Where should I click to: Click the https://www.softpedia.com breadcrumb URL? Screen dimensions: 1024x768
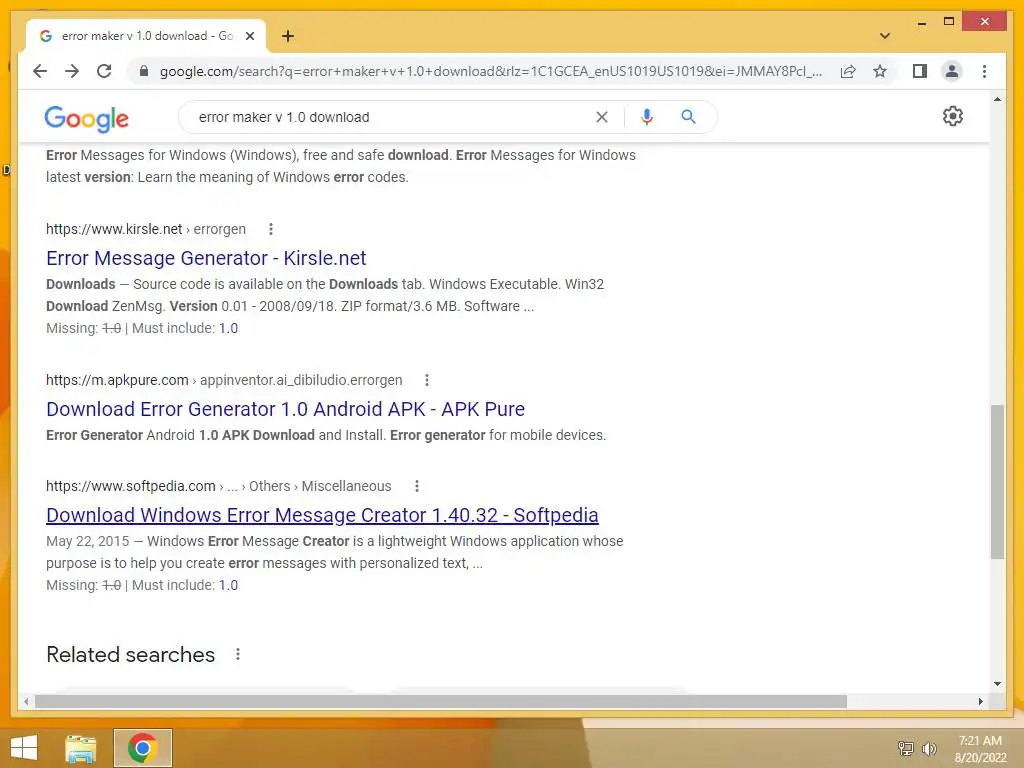point(131,486)
